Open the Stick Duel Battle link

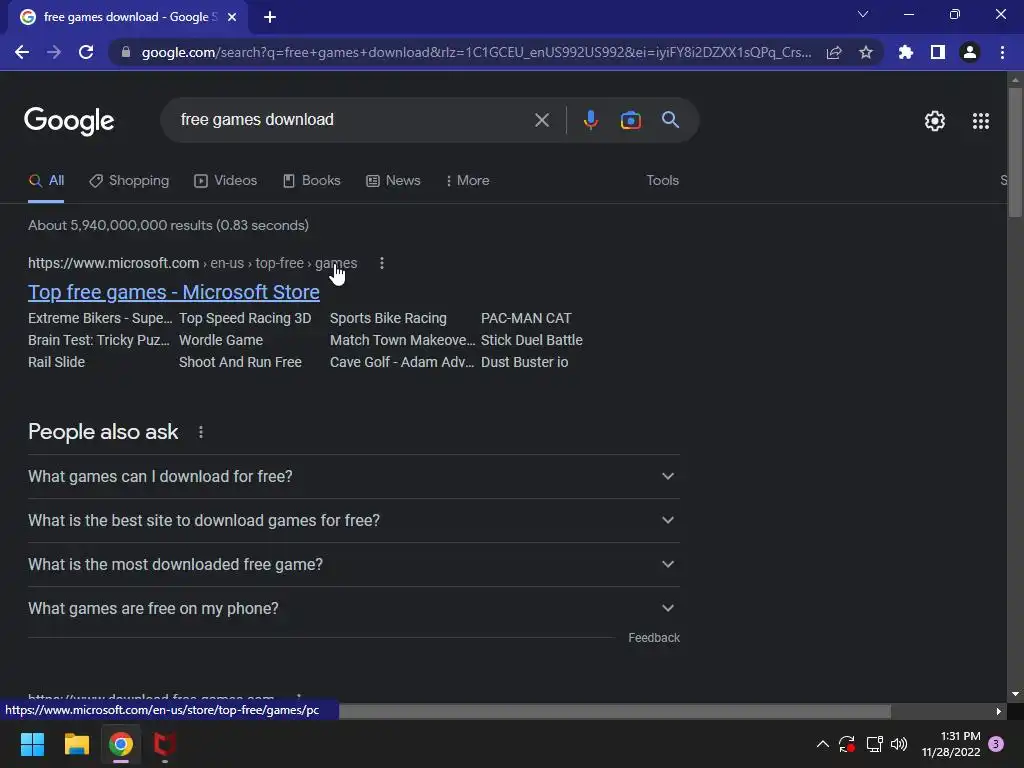point(532,340)
